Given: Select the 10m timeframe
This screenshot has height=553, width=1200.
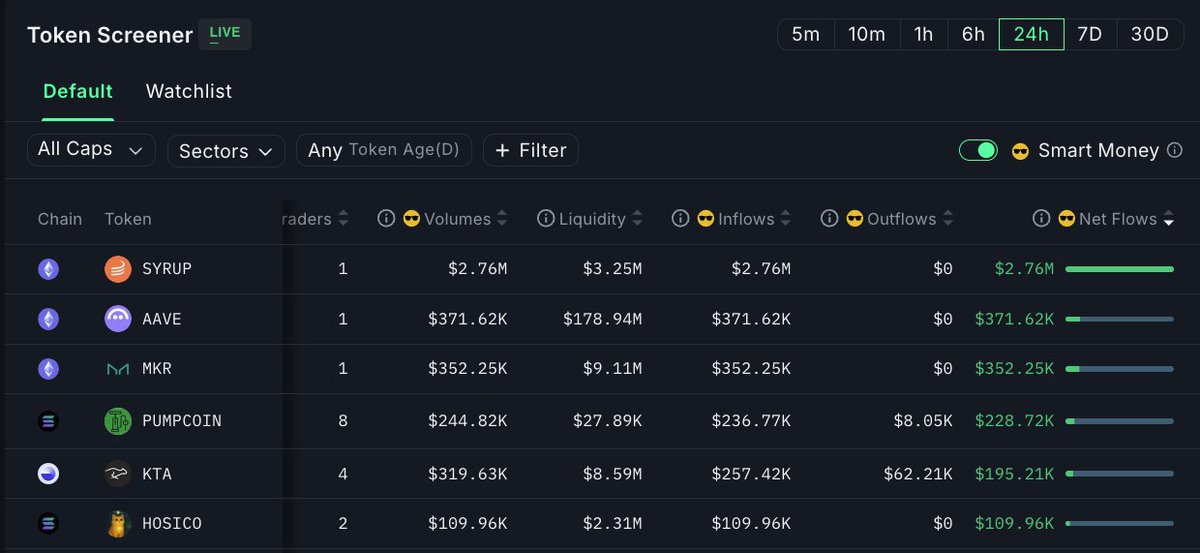Looking at the screenshot, I should pos(867,34).
